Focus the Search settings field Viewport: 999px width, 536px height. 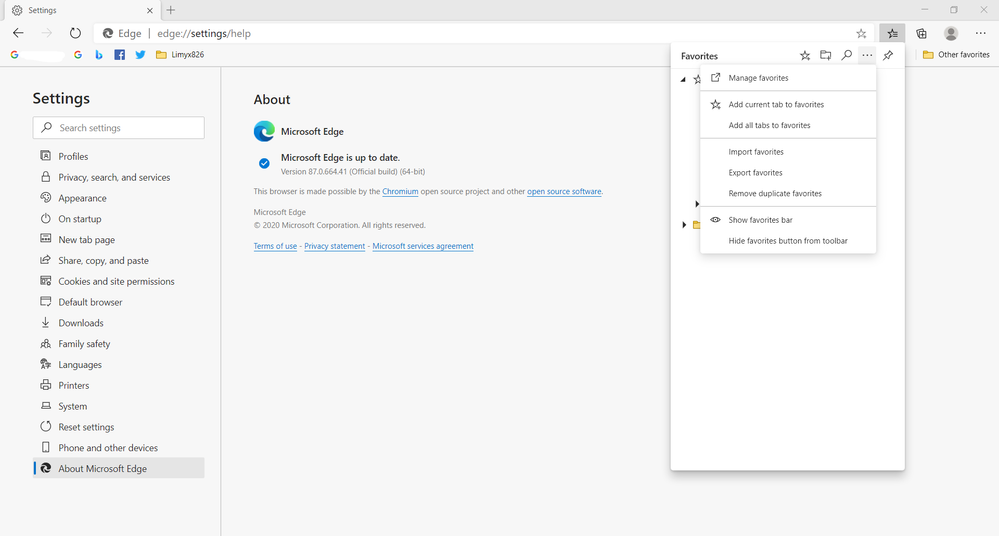[119, 127]
